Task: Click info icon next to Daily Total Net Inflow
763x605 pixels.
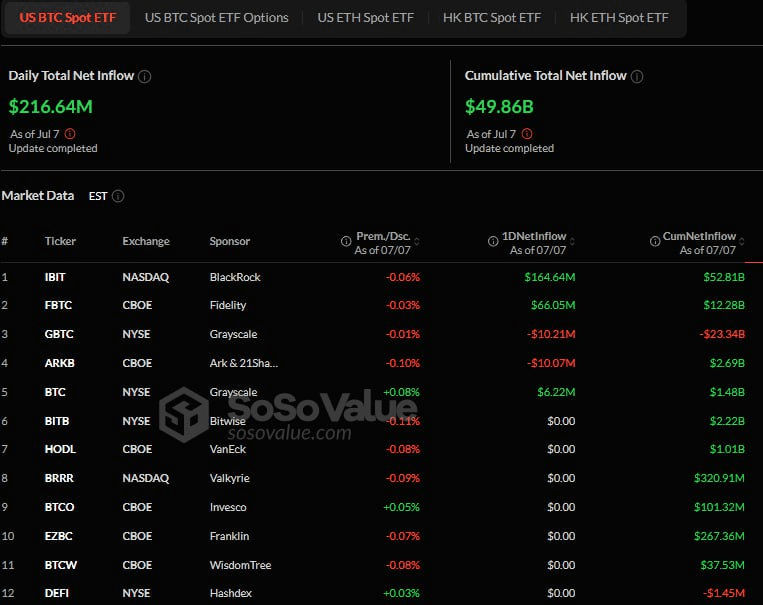Action: tap(145, 76)
